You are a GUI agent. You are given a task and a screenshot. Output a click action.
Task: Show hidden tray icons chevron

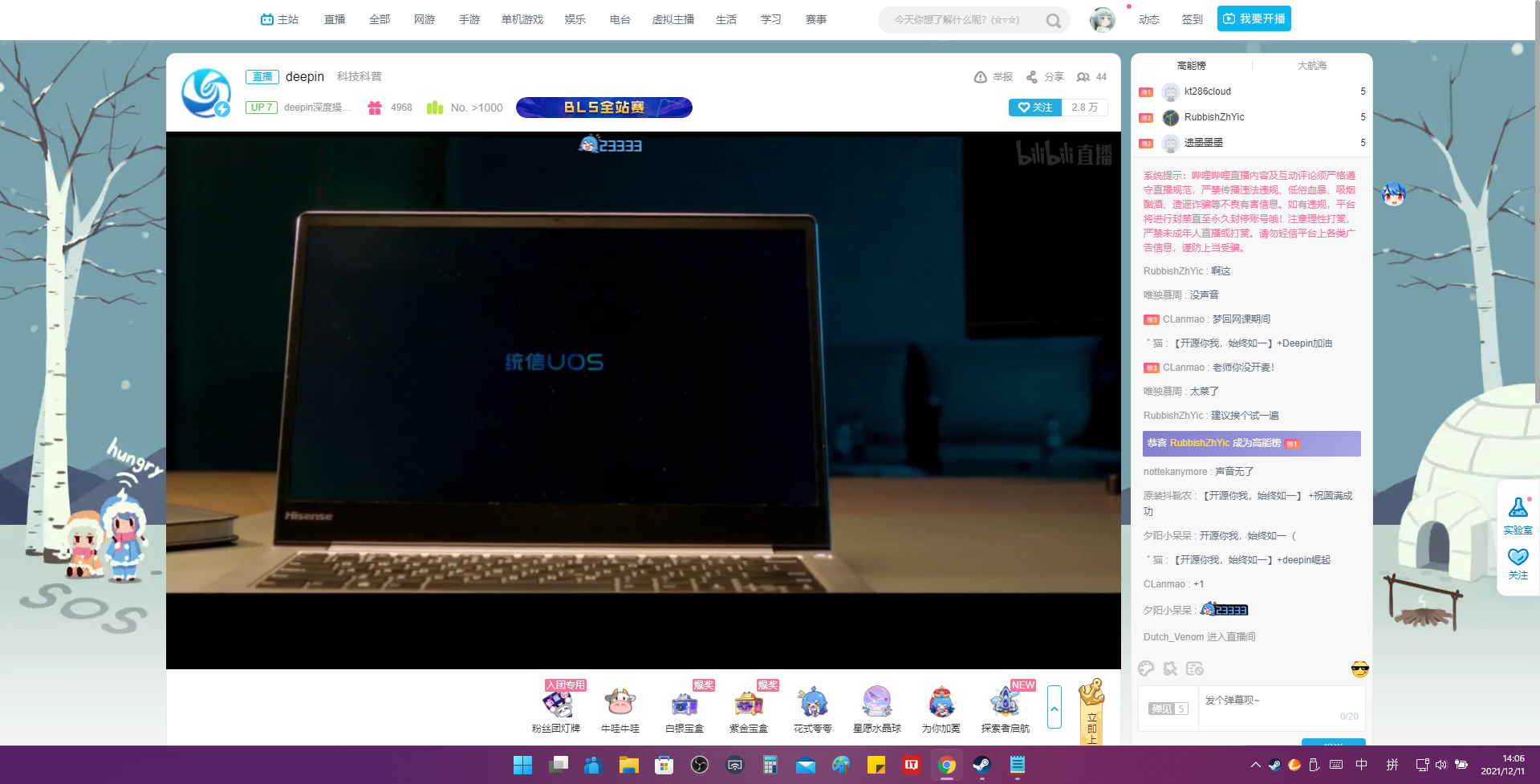point(1255,765)
